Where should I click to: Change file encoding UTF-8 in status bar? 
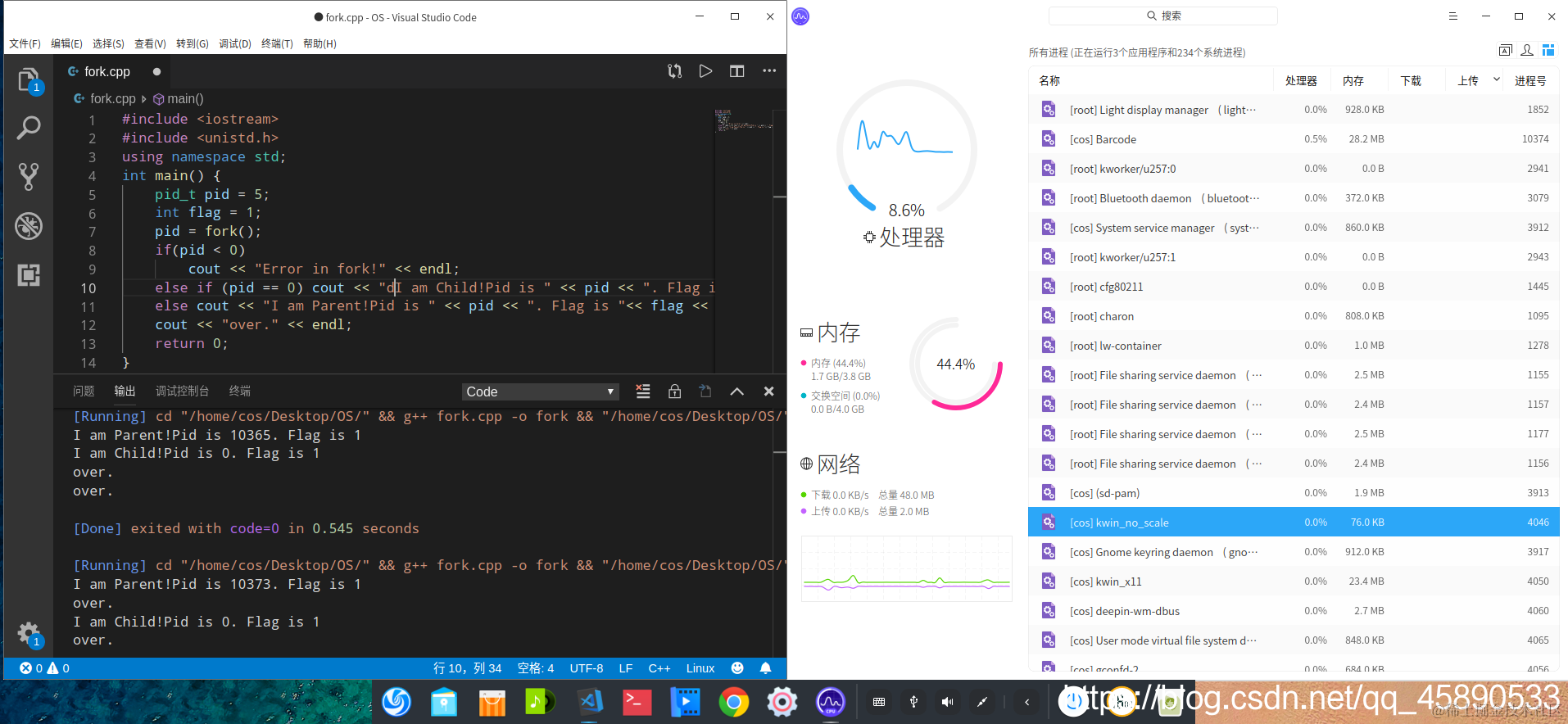click(x=587, y=668)
